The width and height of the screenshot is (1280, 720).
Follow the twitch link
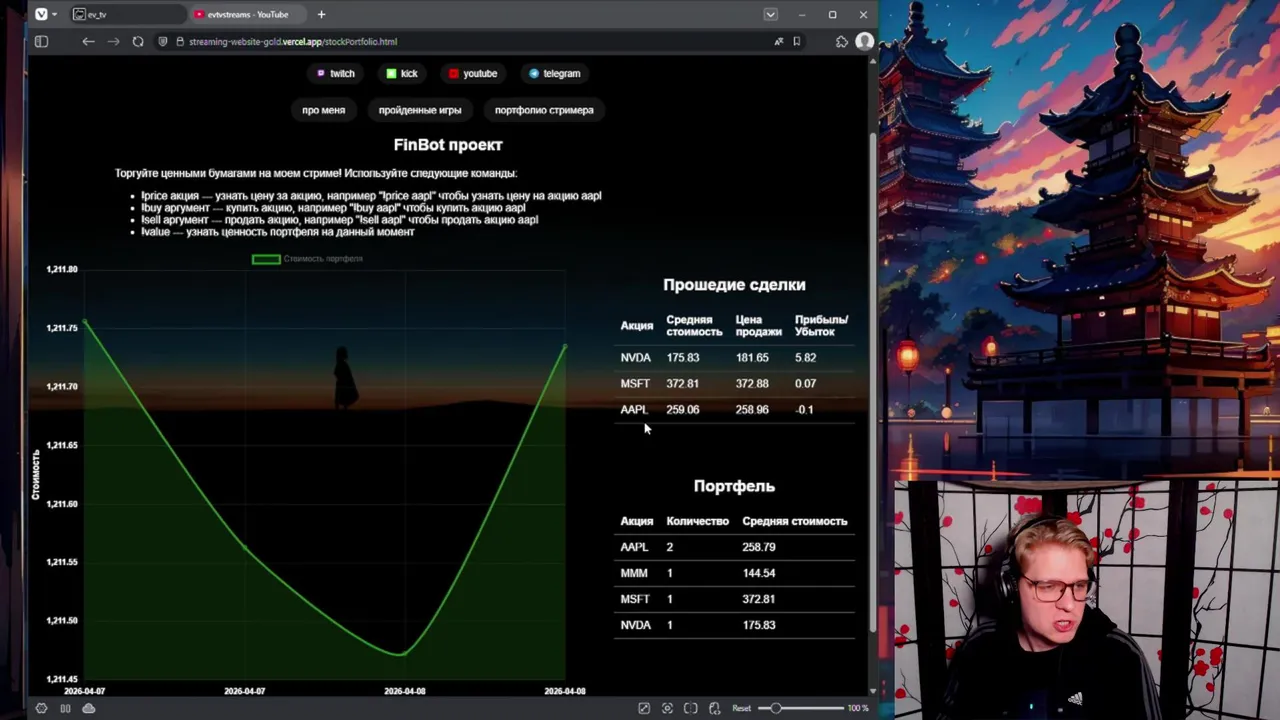336,73
